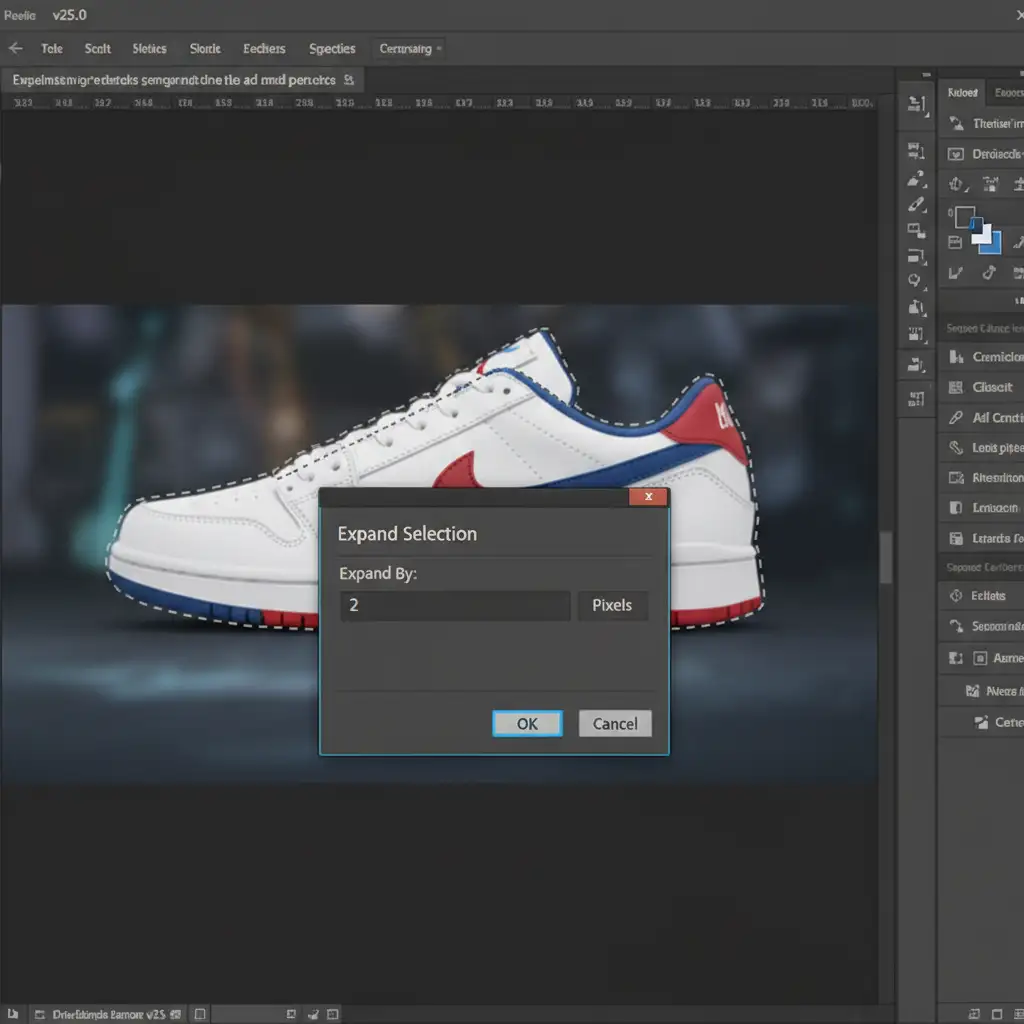Click the OK button in Expand Selection
Screen dimensions: 1024x1024
[527, 724]
